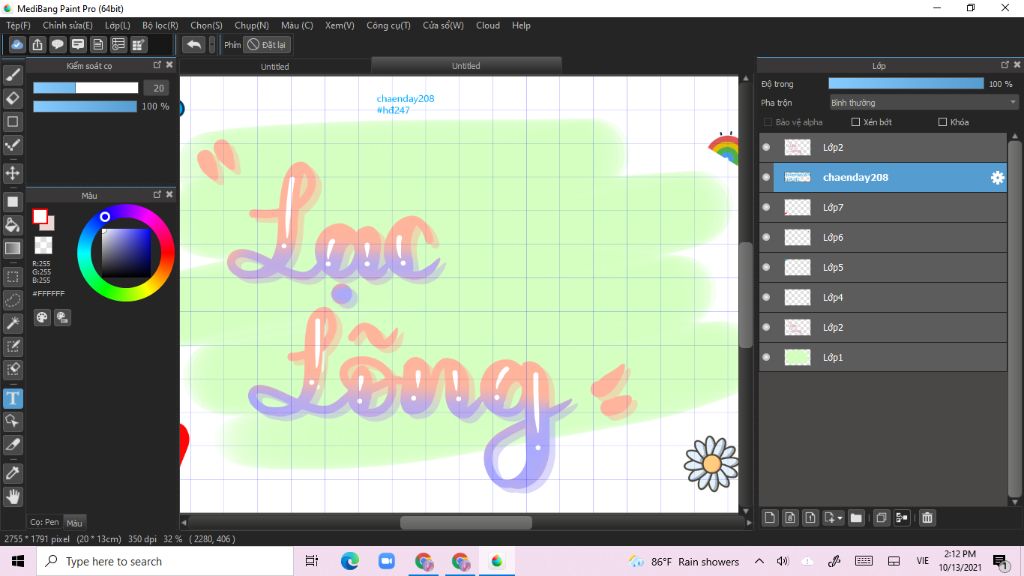Enable the Khóa checkbox
Viewport: 1024px width, 576px height.
[942, 122]
